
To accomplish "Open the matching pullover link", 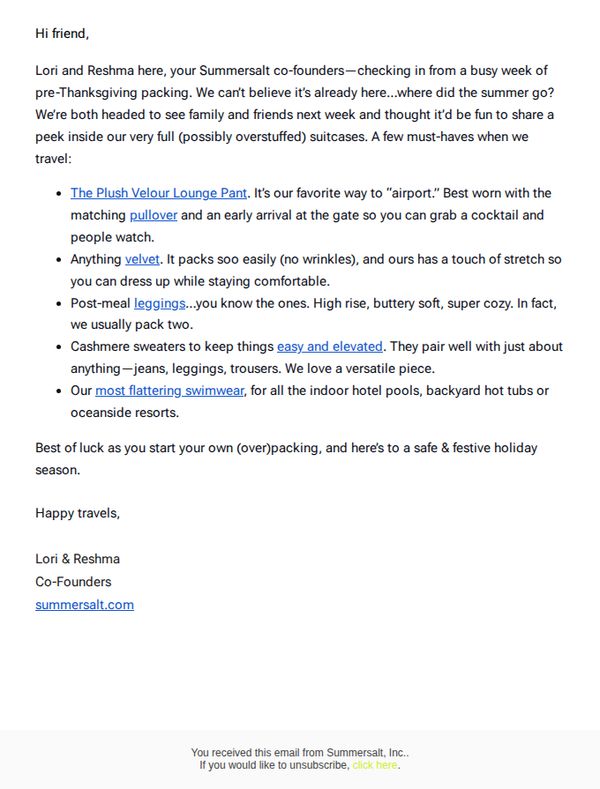I will click(x=154, y=215).
